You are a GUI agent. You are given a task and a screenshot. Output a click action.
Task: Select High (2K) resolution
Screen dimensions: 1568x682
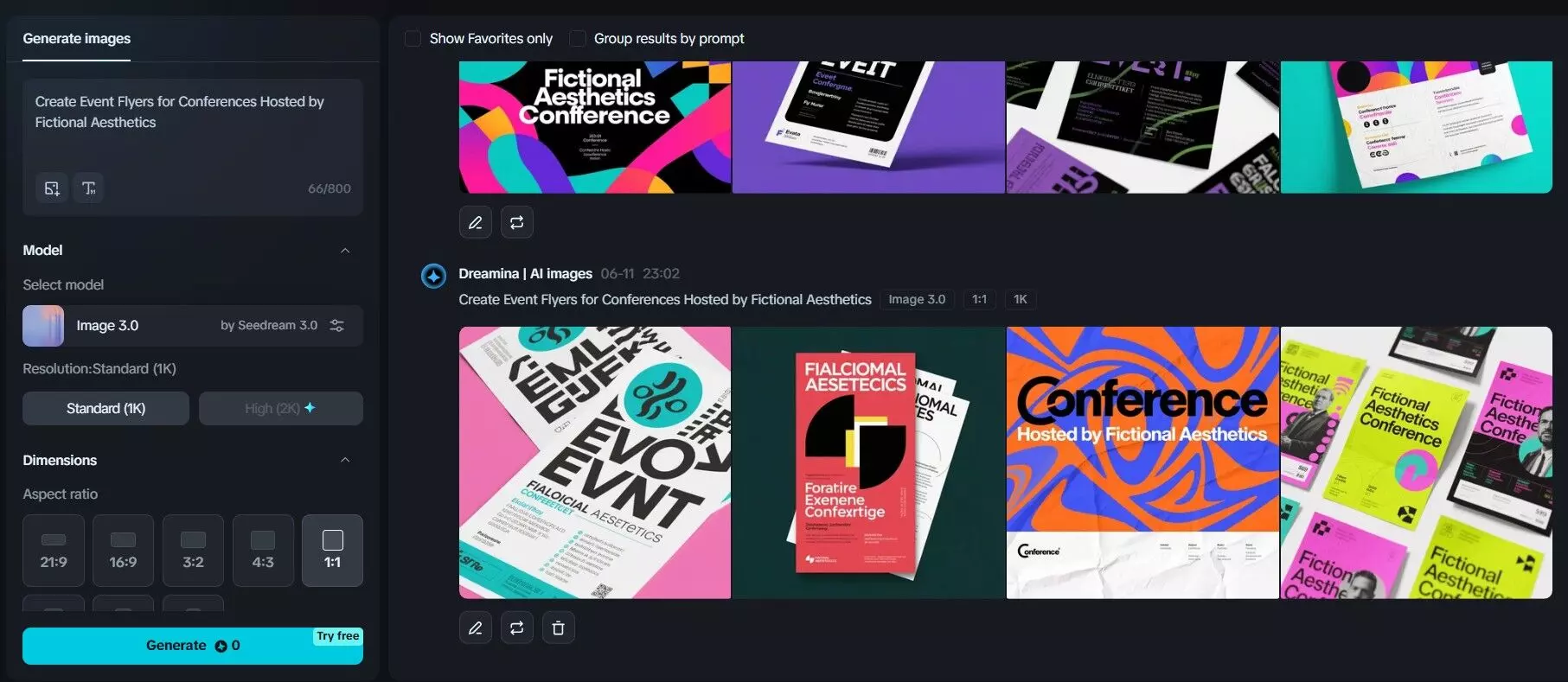pyautogui.click(x=281, y=408)
